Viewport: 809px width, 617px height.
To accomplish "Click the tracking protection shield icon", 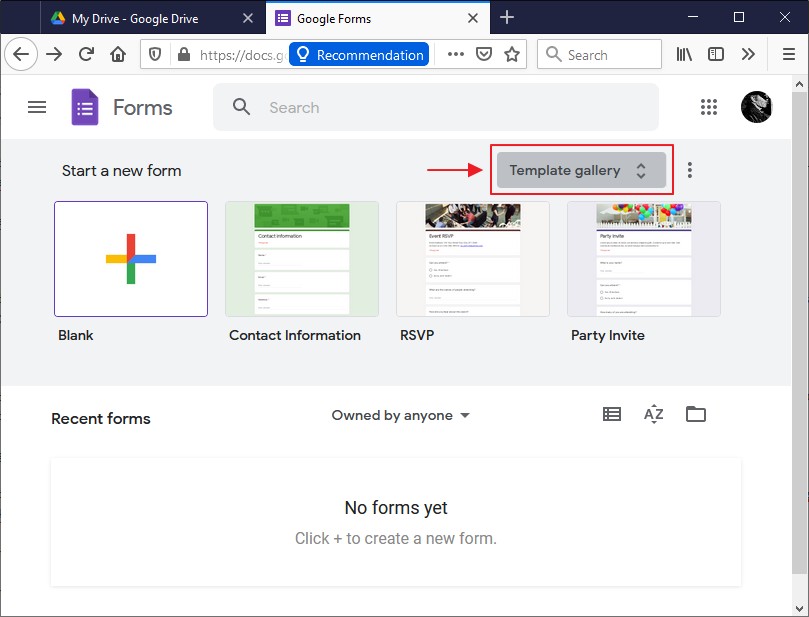I will [x=155, y=54].
